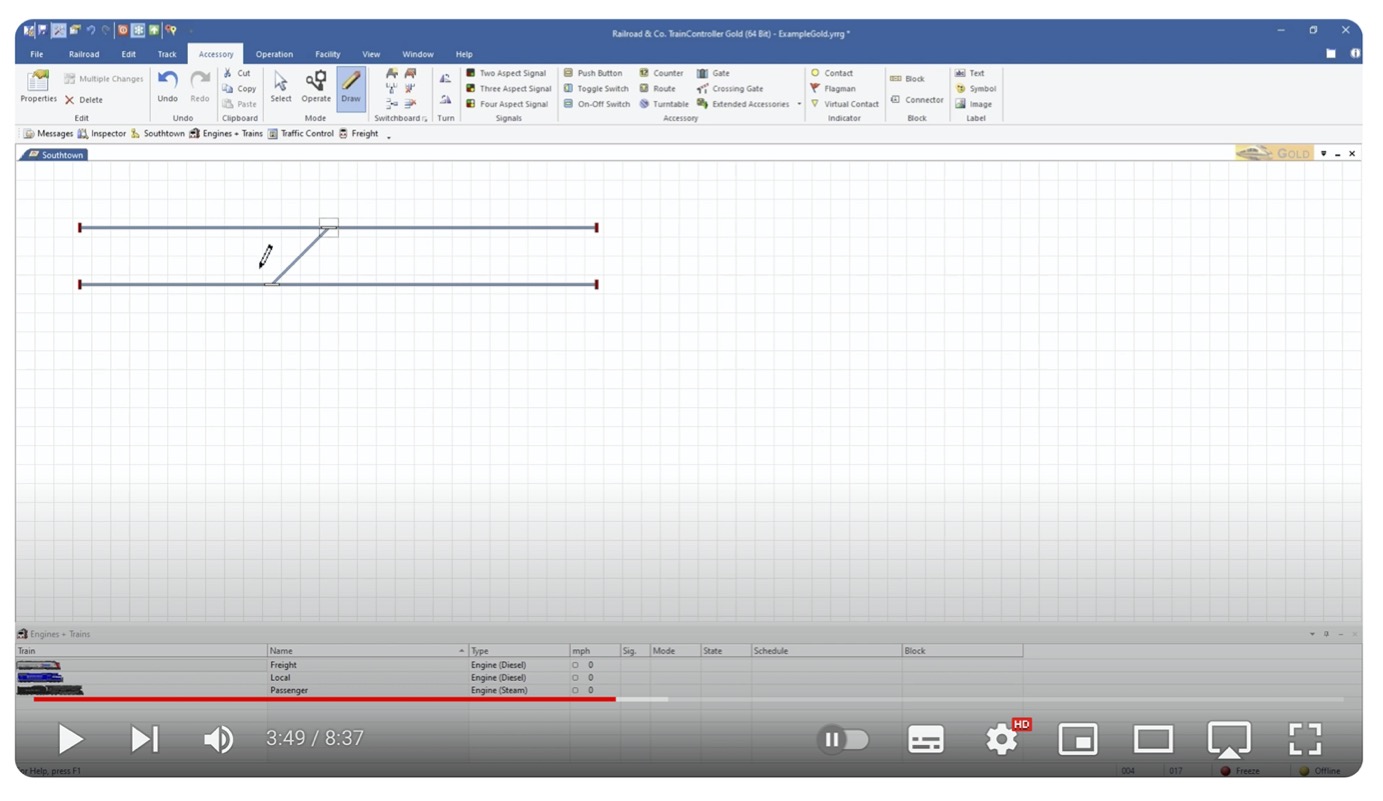Insert a Turntable accessory
This screenshot has height=801, width=1383.
tap(665, 104)
